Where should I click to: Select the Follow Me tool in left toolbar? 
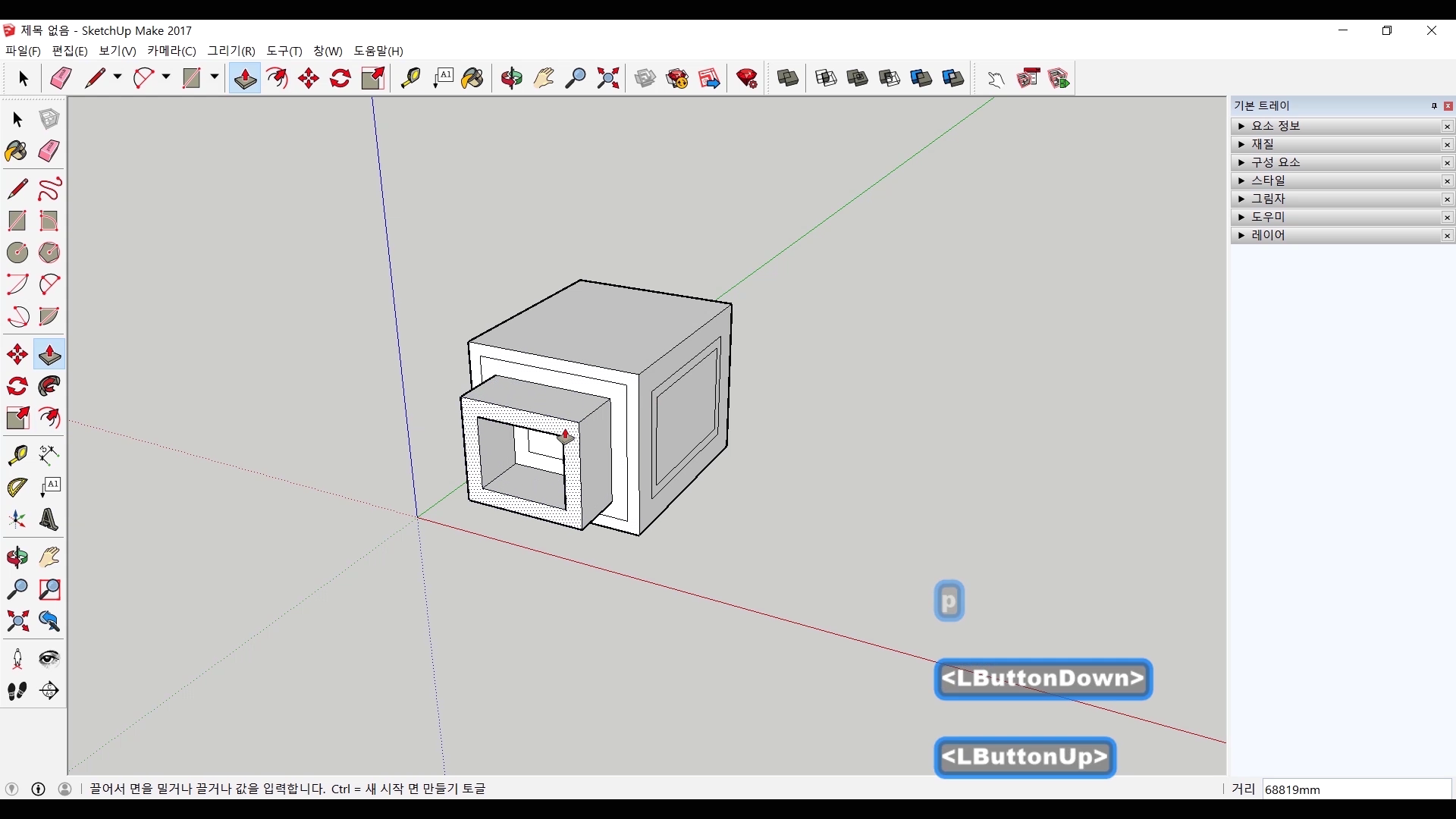pos(49,386)
